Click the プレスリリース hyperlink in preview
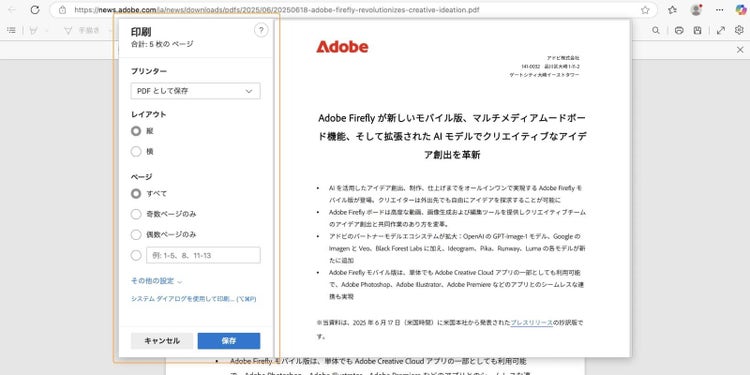This screenshot has height=375, width=750. pos(532,322)
